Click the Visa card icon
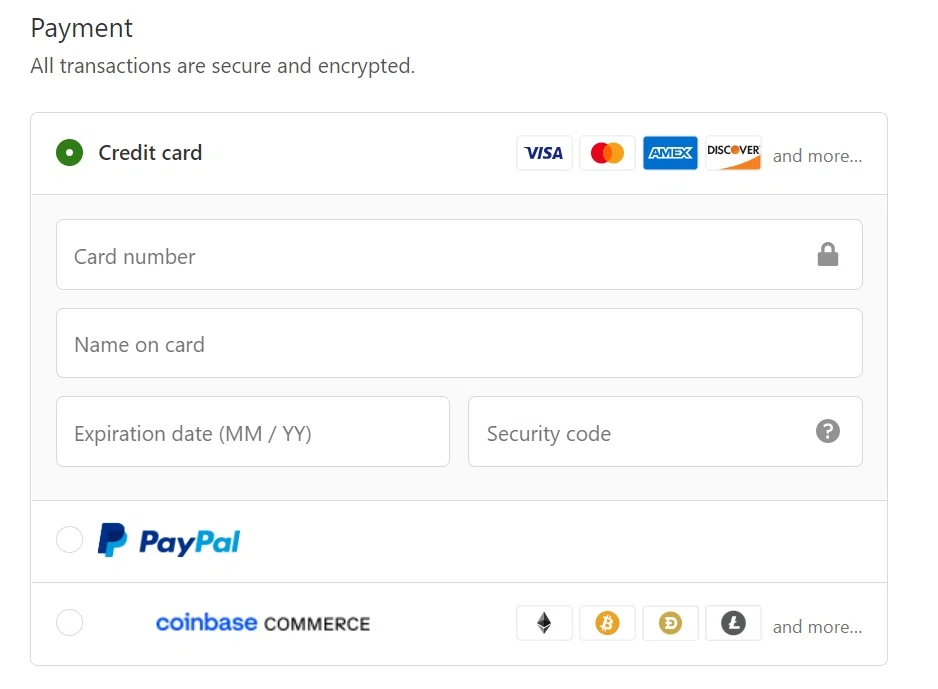938x689 pixels. [544, 153]
